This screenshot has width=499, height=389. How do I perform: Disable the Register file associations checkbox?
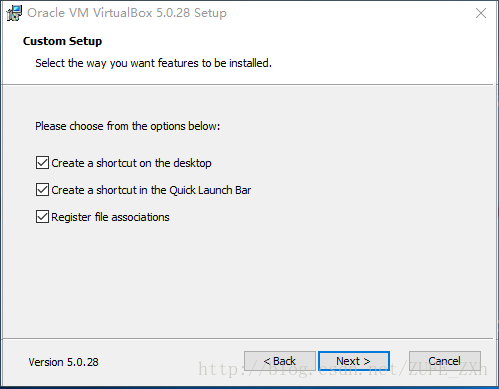coord(42,217)
